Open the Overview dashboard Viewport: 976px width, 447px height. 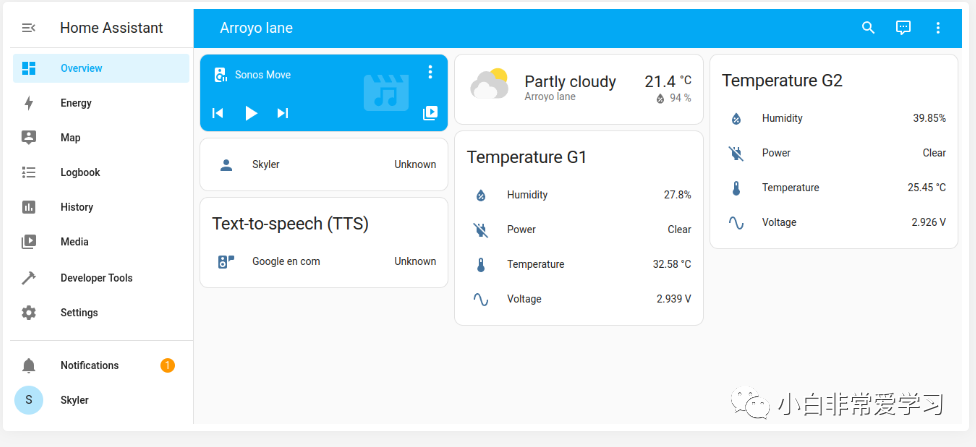click(101, 68)
